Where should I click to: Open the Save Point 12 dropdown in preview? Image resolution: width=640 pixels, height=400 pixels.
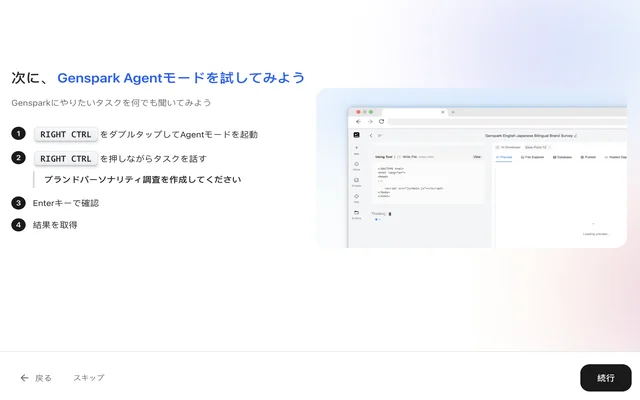pos(538,147)
